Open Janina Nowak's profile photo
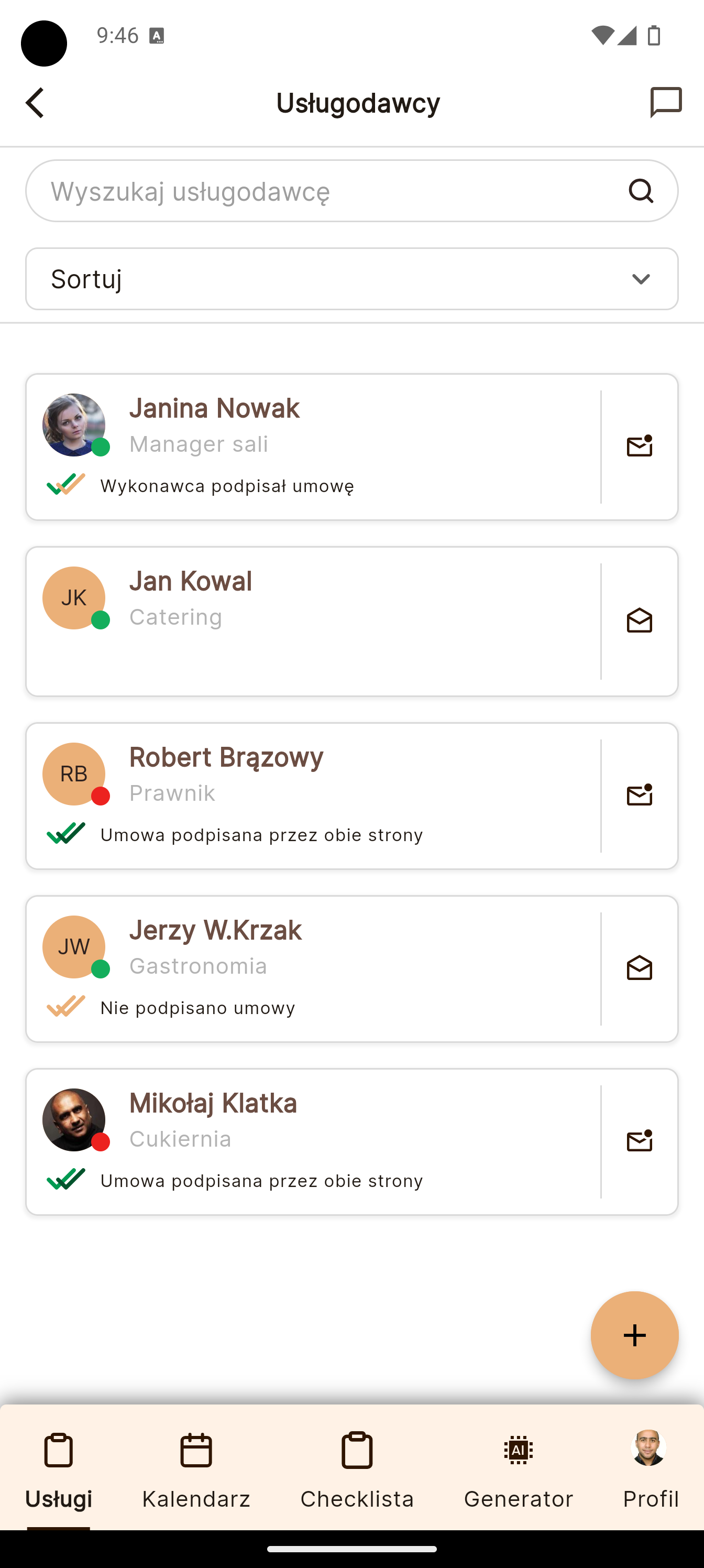This screenshot has width=704, height=1568. click(x=74, y=425)
